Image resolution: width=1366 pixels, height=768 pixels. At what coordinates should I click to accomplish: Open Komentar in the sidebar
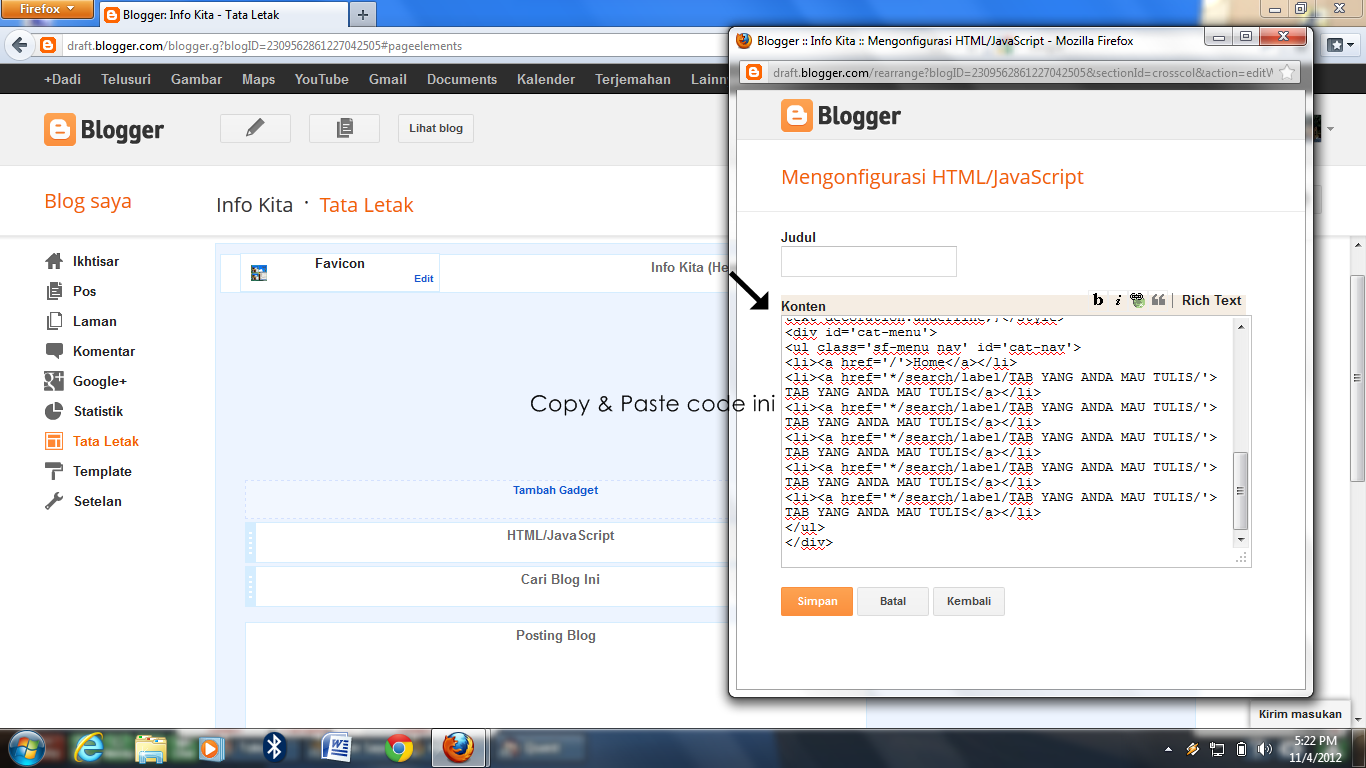tap(104, 351)
